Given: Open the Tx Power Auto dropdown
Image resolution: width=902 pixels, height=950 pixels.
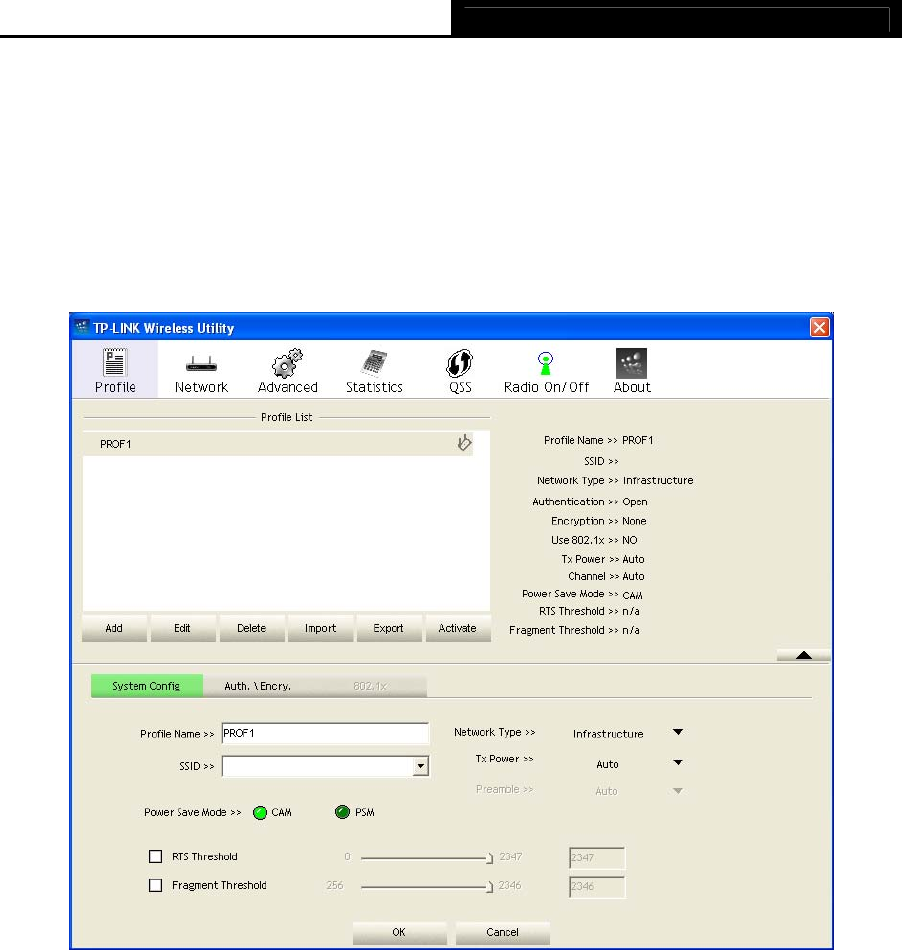Looking at the screenshot, I should [678, 763].
